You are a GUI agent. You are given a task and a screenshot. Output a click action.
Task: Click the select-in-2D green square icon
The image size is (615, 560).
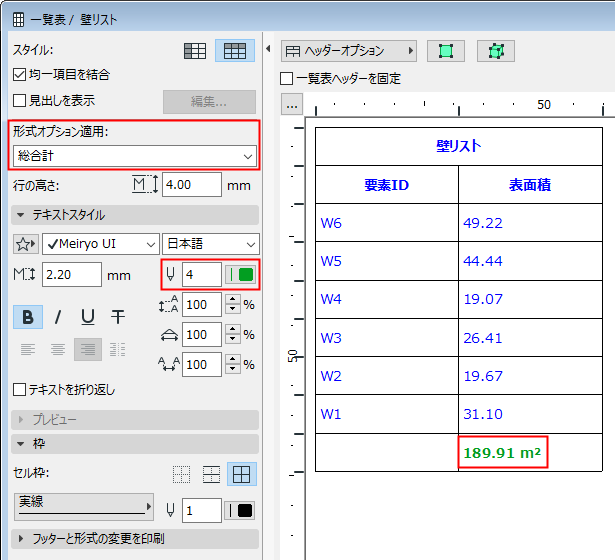[x=446, y=51]
